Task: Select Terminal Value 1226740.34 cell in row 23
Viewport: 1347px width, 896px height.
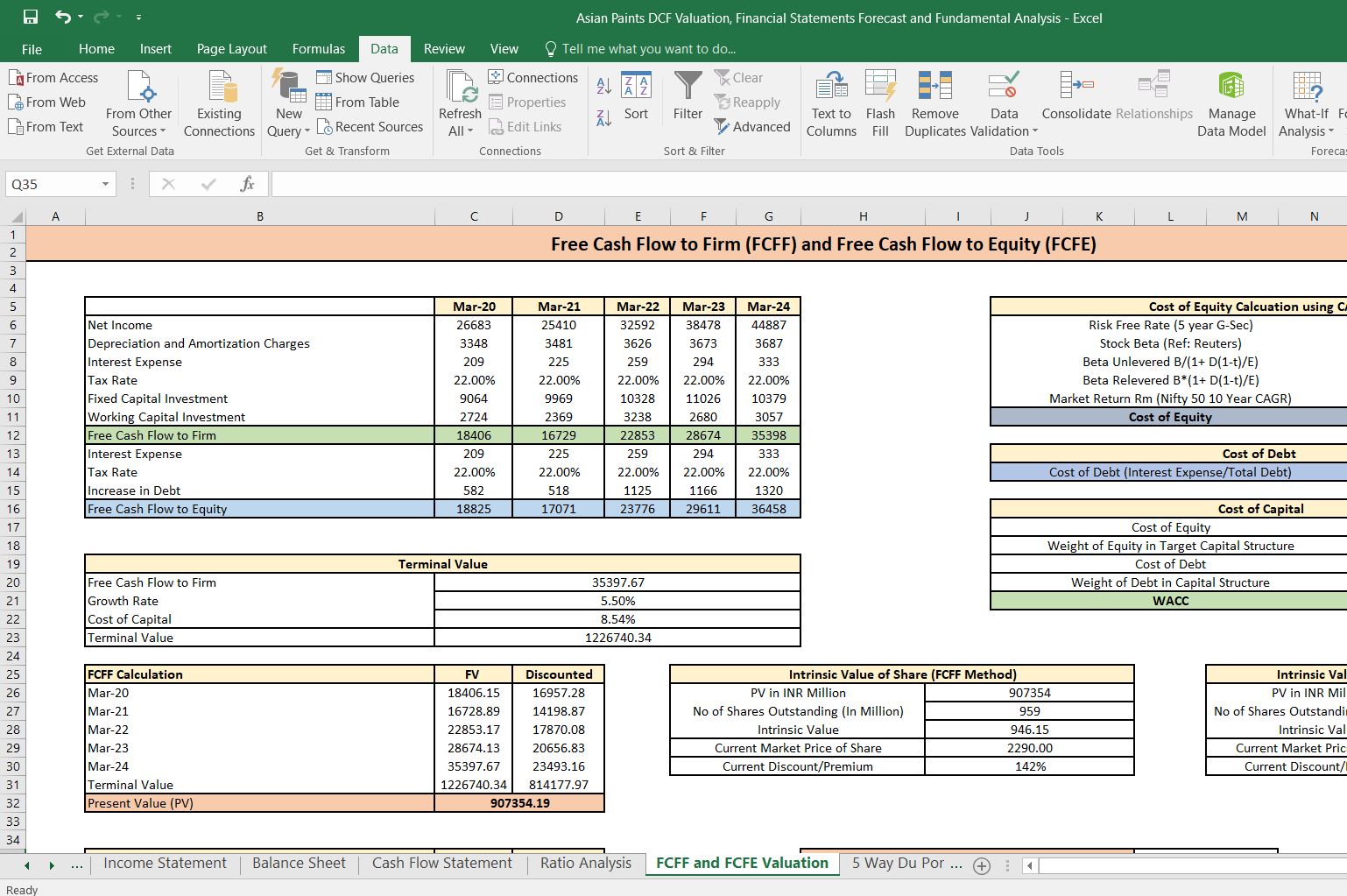Action: (617, 638)
